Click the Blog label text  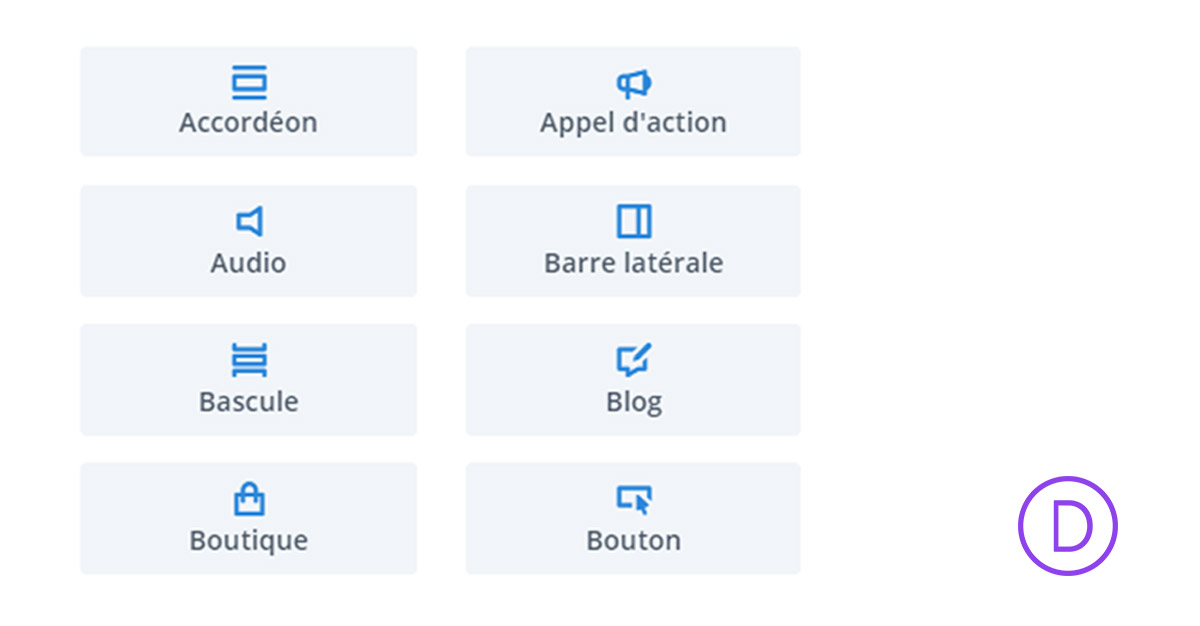[633, 401]
